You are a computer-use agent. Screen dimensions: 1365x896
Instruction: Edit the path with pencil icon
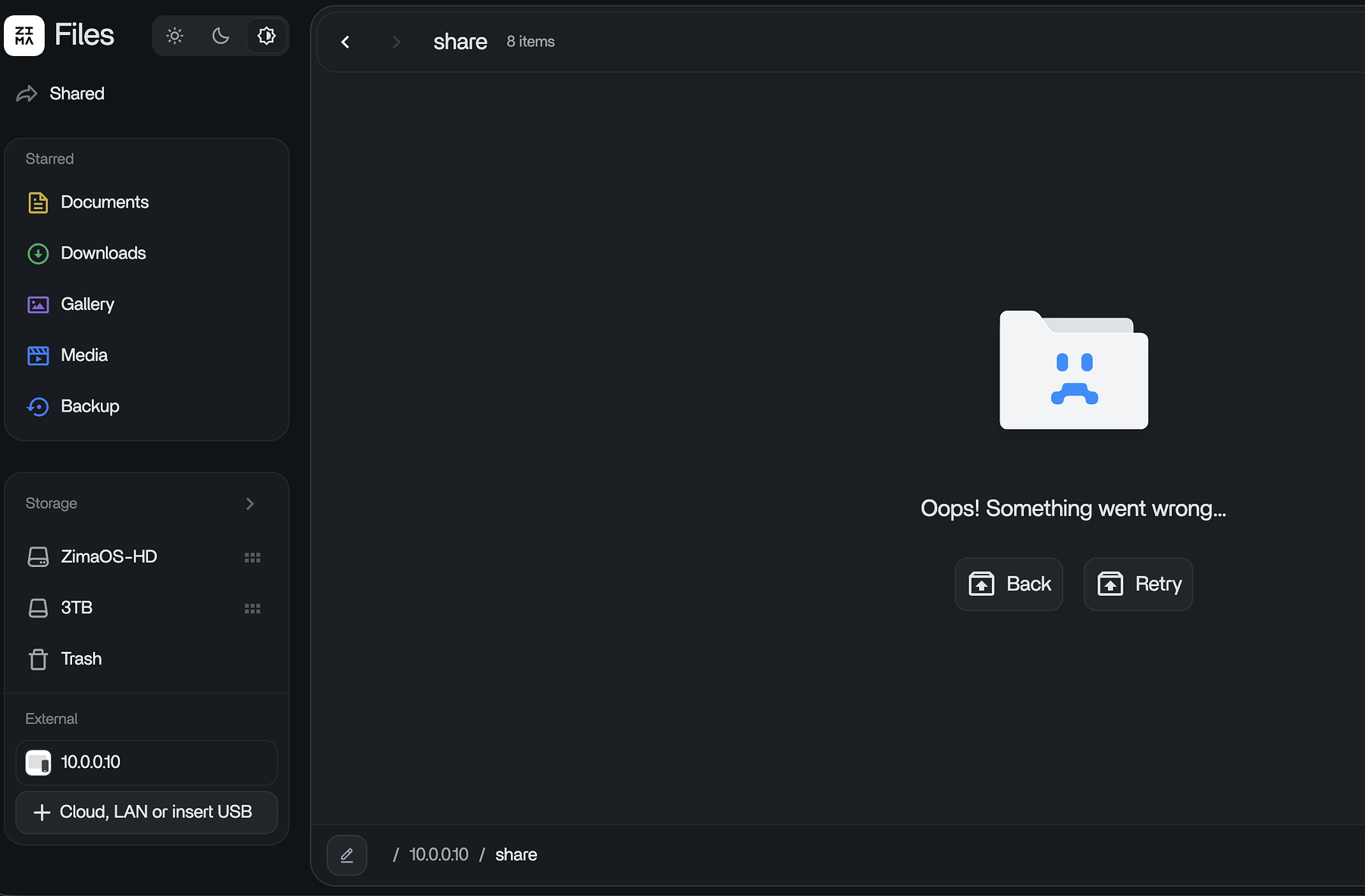(x=347, y=855)
